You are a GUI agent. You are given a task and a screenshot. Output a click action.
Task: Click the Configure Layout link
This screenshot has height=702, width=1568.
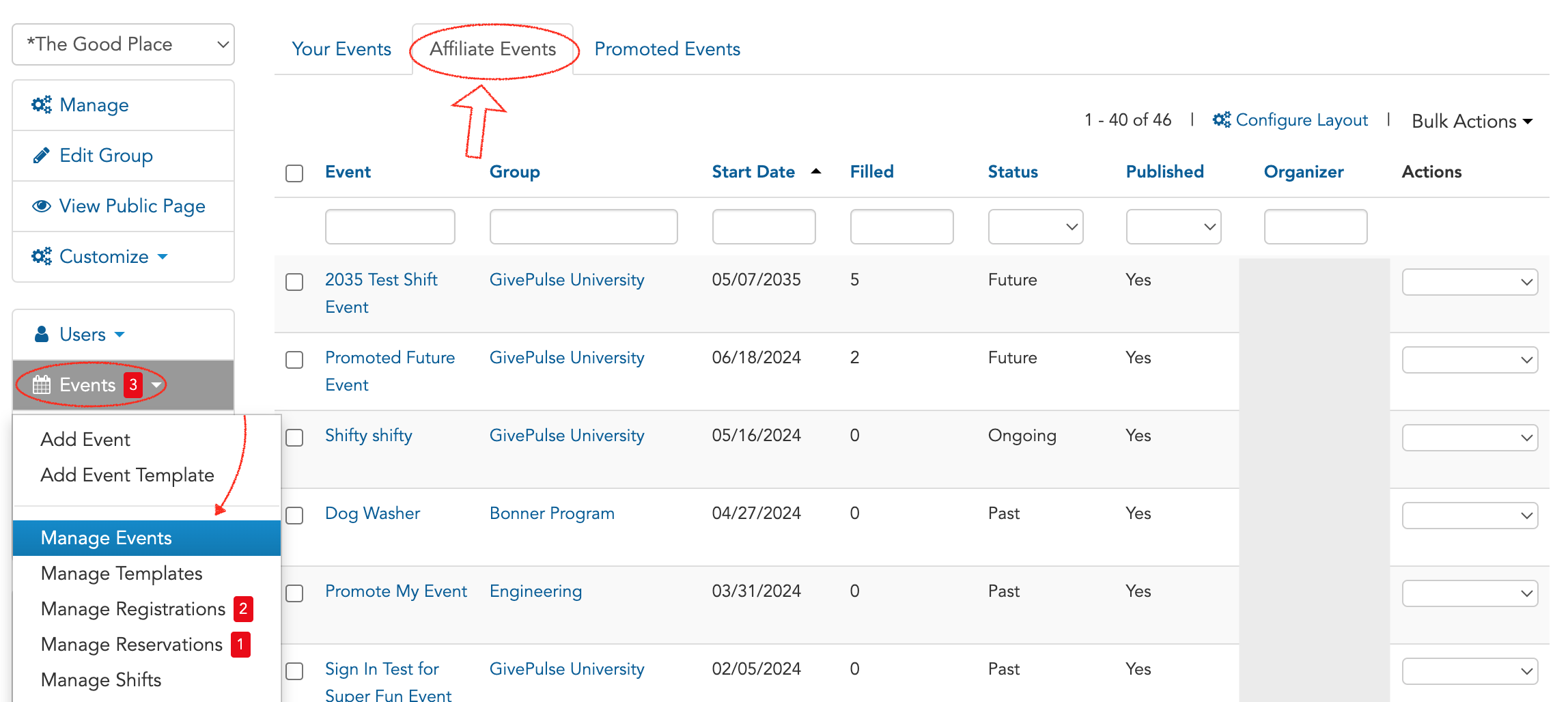click(x=1302, y=120)
